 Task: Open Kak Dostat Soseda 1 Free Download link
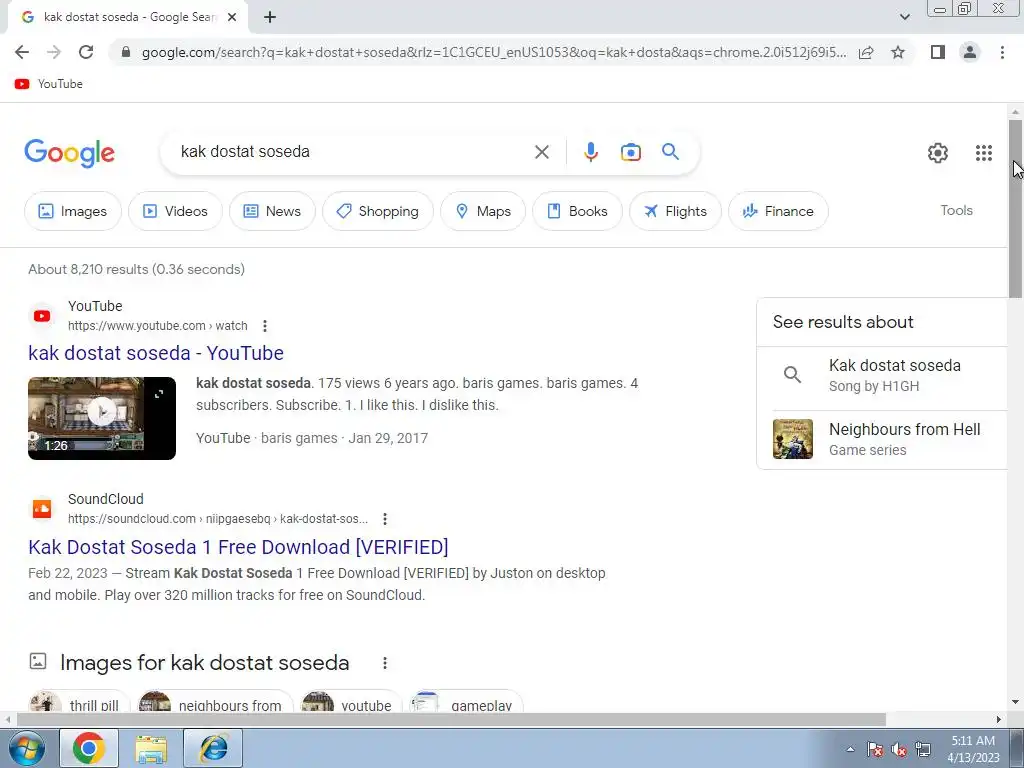pos(238,547)
